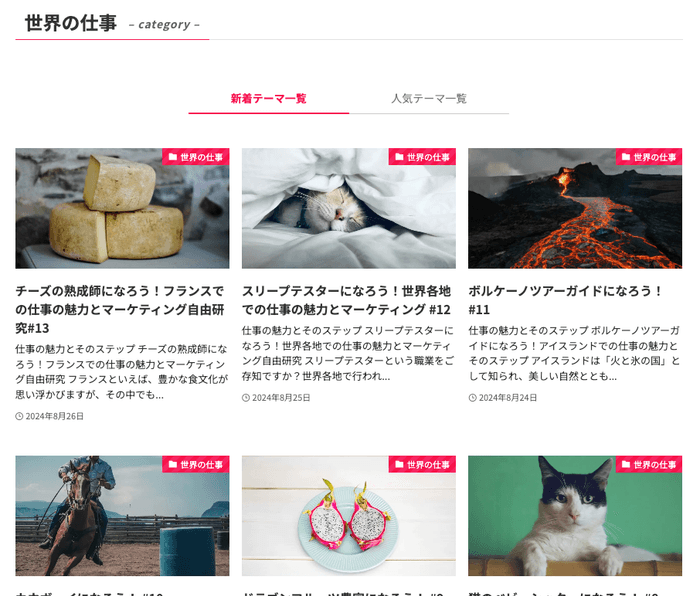Click 世界の仕事 category tag on cheese image

[196, 157]
